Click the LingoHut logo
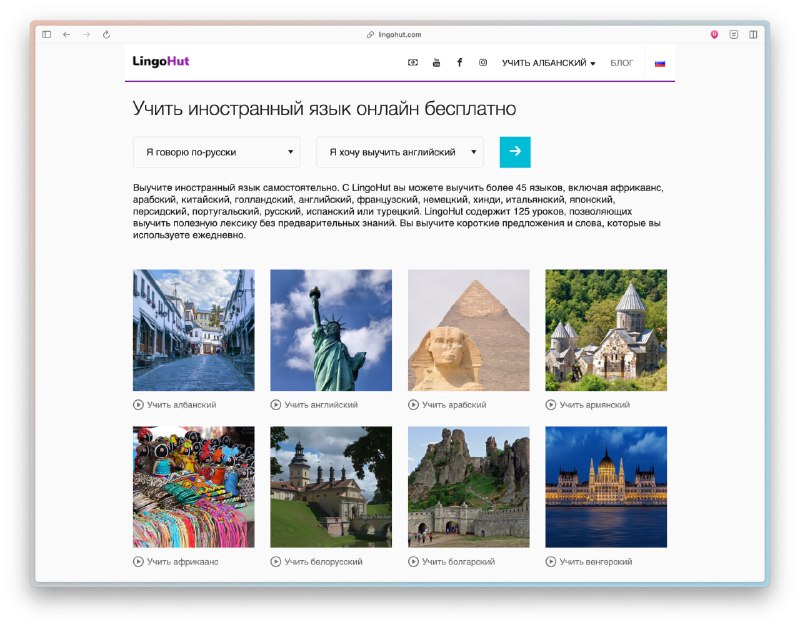This screenshot has height=627, width=800. pyautogui.click(x=161, y=62)
